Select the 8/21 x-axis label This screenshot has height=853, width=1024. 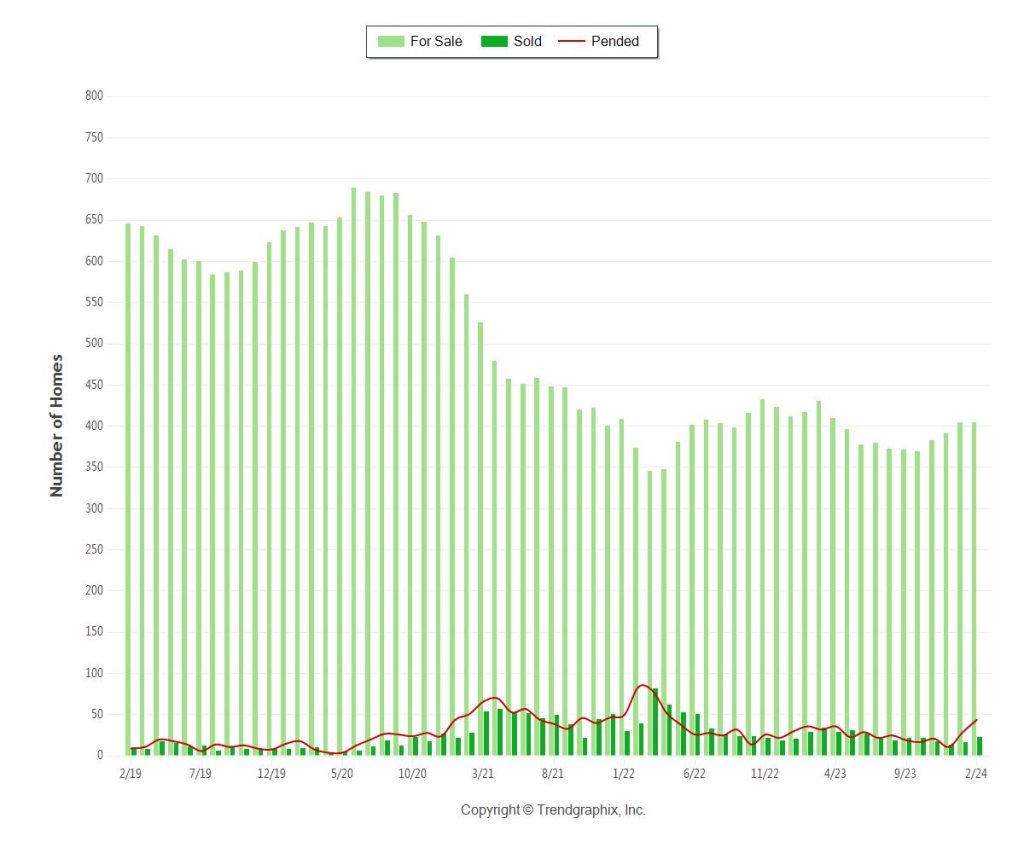552,773
